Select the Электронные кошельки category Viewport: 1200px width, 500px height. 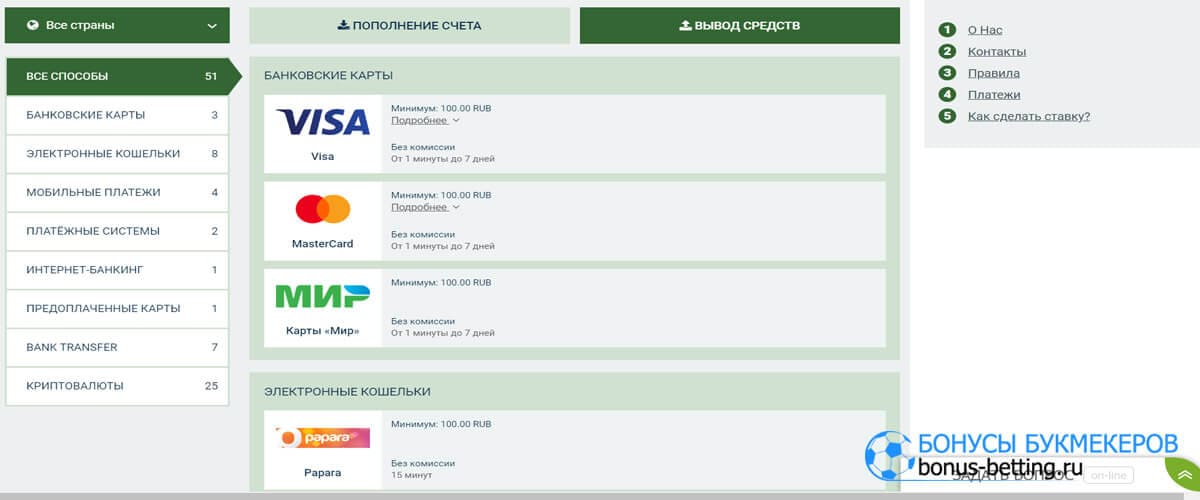pos(117,154)
